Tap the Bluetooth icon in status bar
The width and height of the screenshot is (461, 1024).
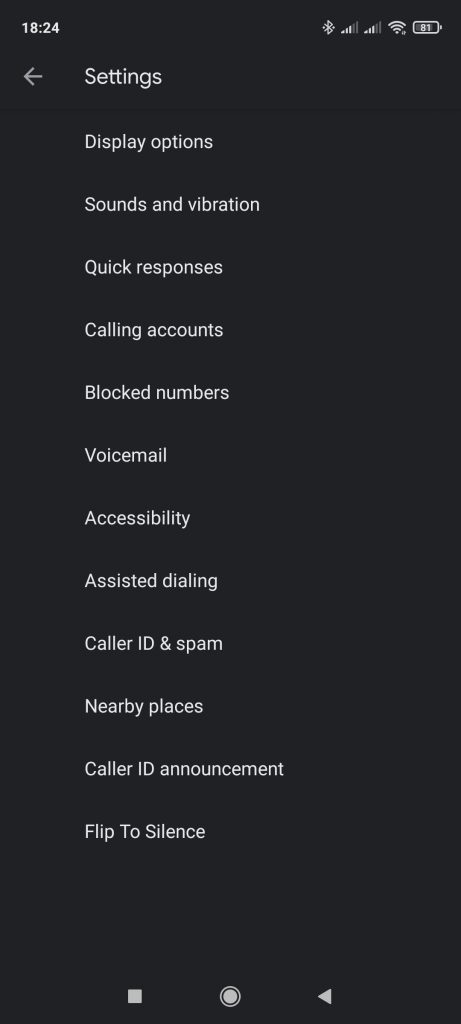pyautogui.click(x=328, y=27)
